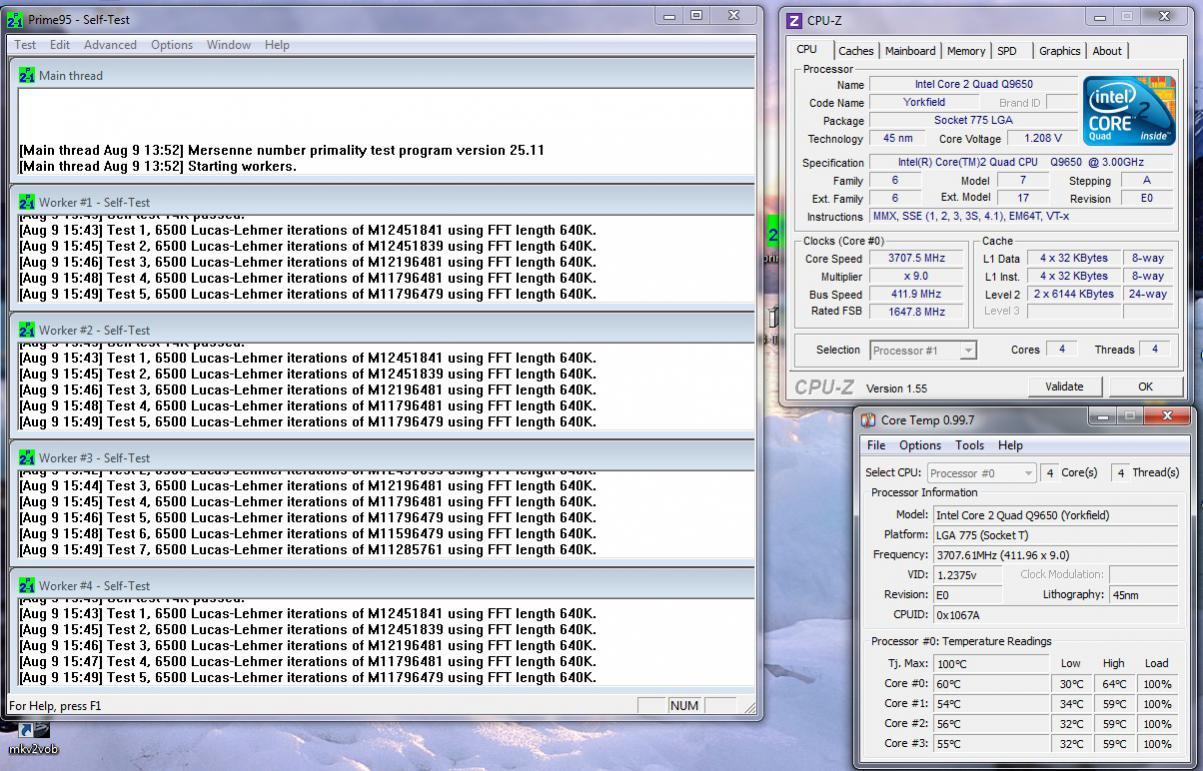Click the Core Speed value 3707.5 MHz
The height and width of the screenshot is (771, 1203).
(x=917, y=258)
